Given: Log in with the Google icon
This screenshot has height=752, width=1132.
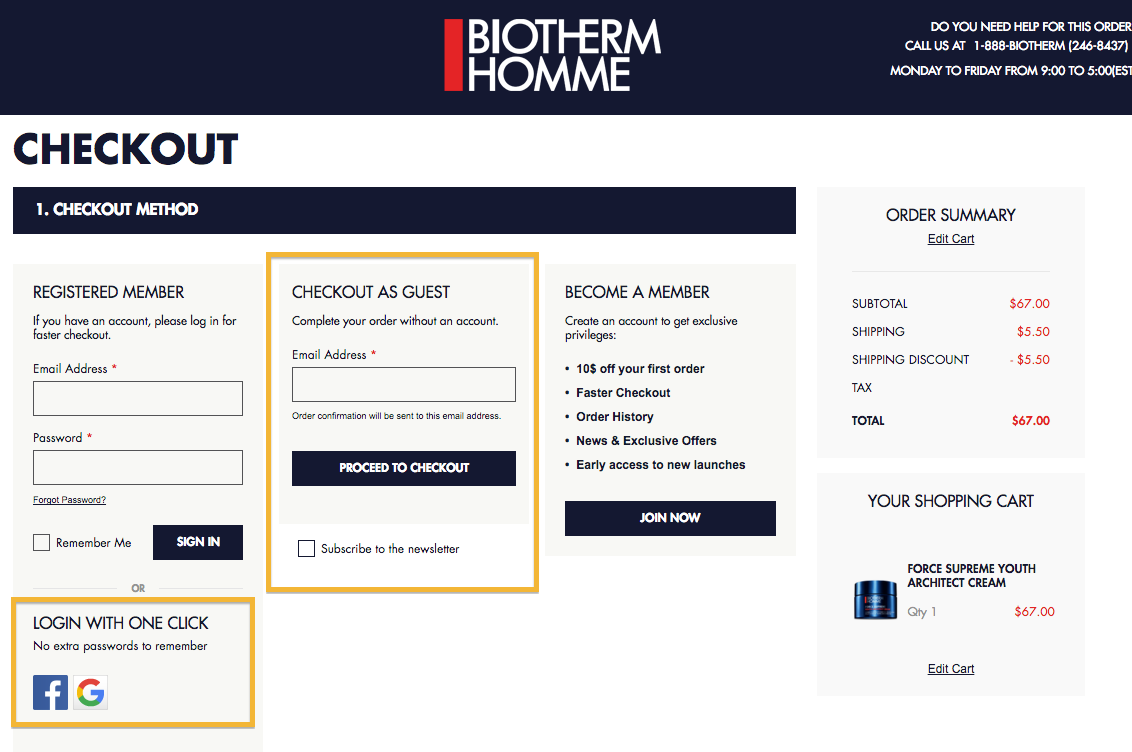Looking at the screenshot, I should (x=91, y=692).
